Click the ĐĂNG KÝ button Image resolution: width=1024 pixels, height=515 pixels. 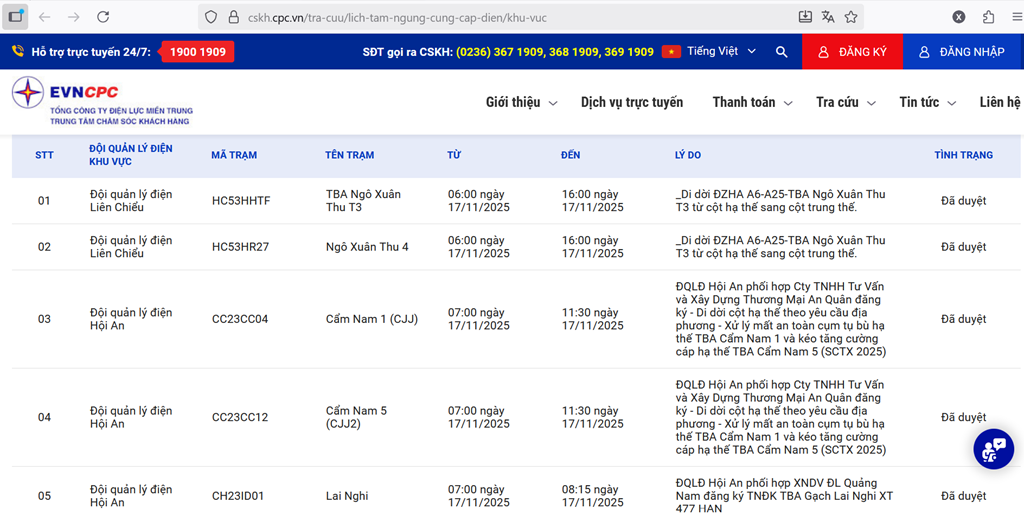(852, 51)
